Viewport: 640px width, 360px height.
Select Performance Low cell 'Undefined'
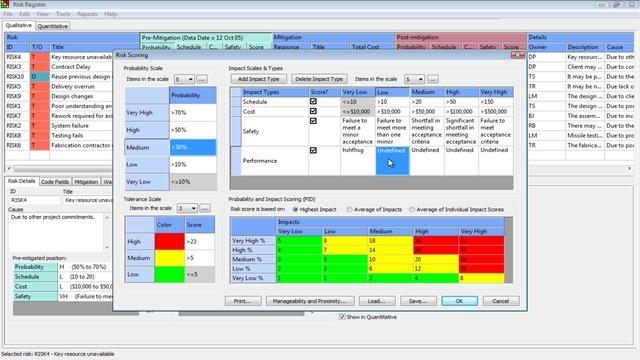pos(392,161)
